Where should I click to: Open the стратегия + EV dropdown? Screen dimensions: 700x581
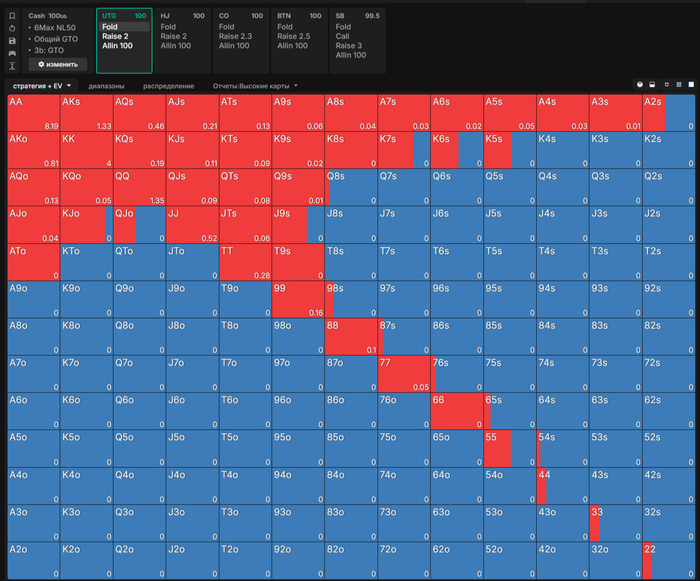(42, 86)
